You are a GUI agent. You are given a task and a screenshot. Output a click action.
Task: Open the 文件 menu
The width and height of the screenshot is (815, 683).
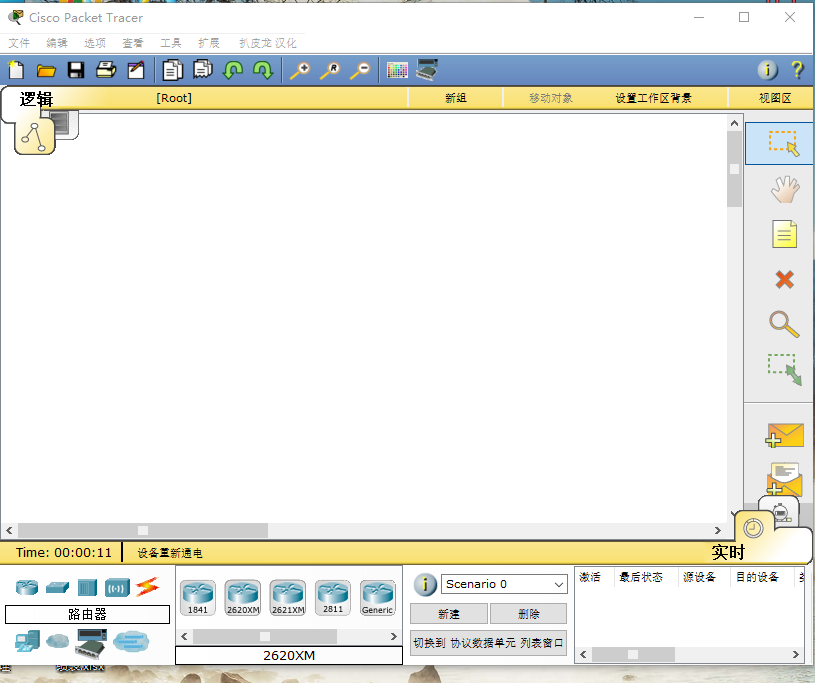[19, 43]
